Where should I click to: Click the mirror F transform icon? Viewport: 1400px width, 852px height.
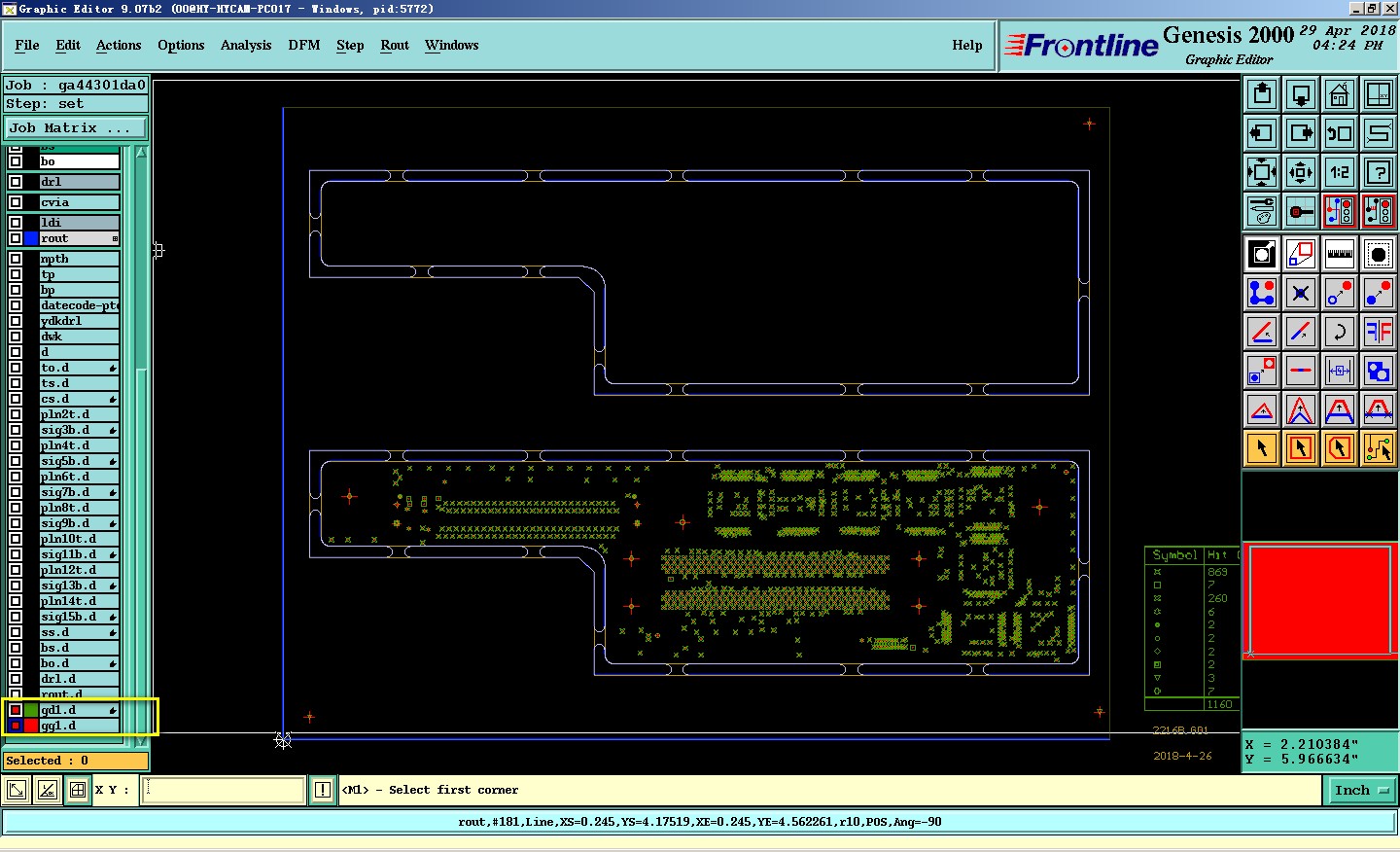pos(1379,332)
